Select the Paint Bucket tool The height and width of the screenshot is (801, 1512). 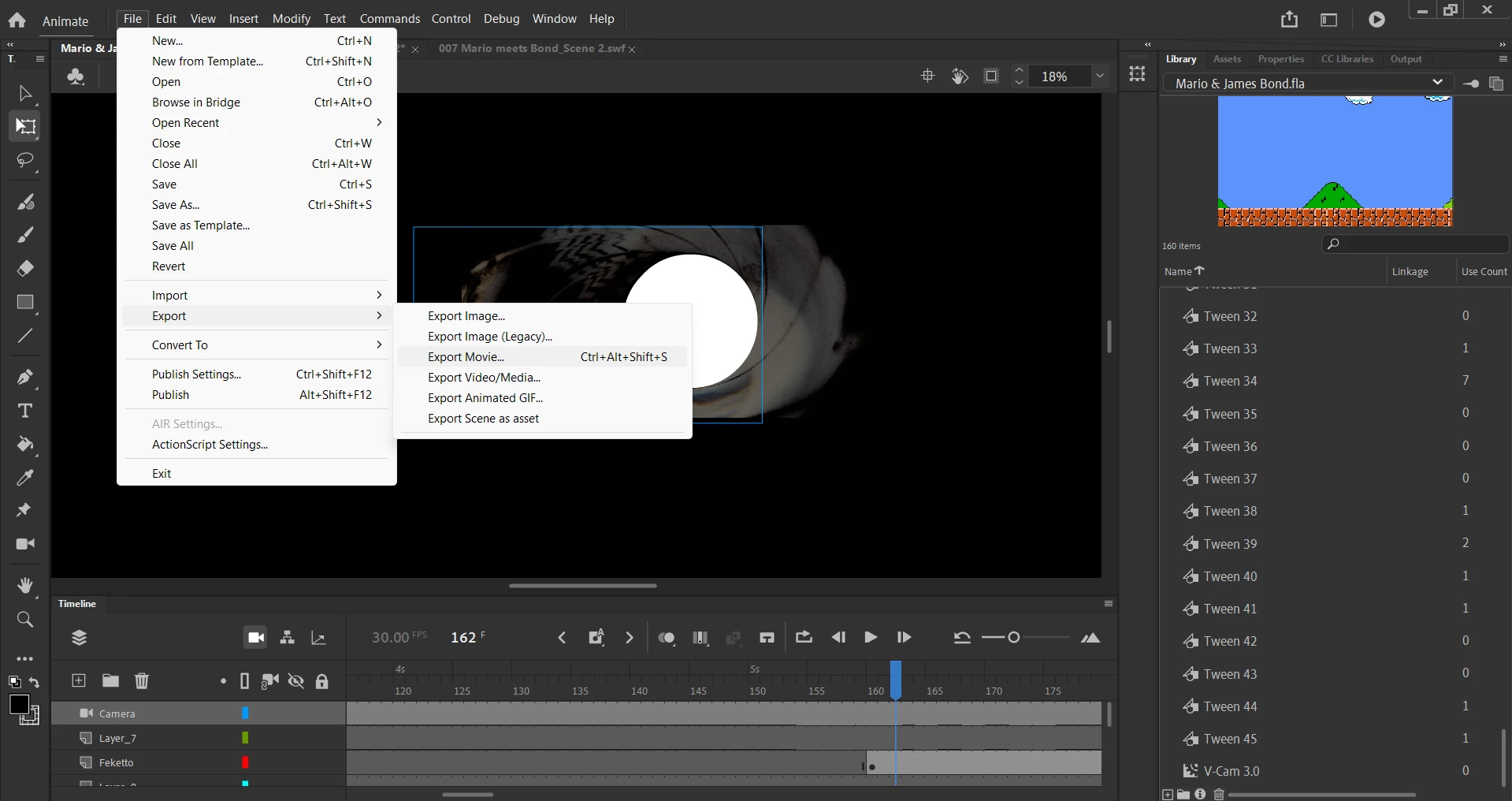click(25, 445)
